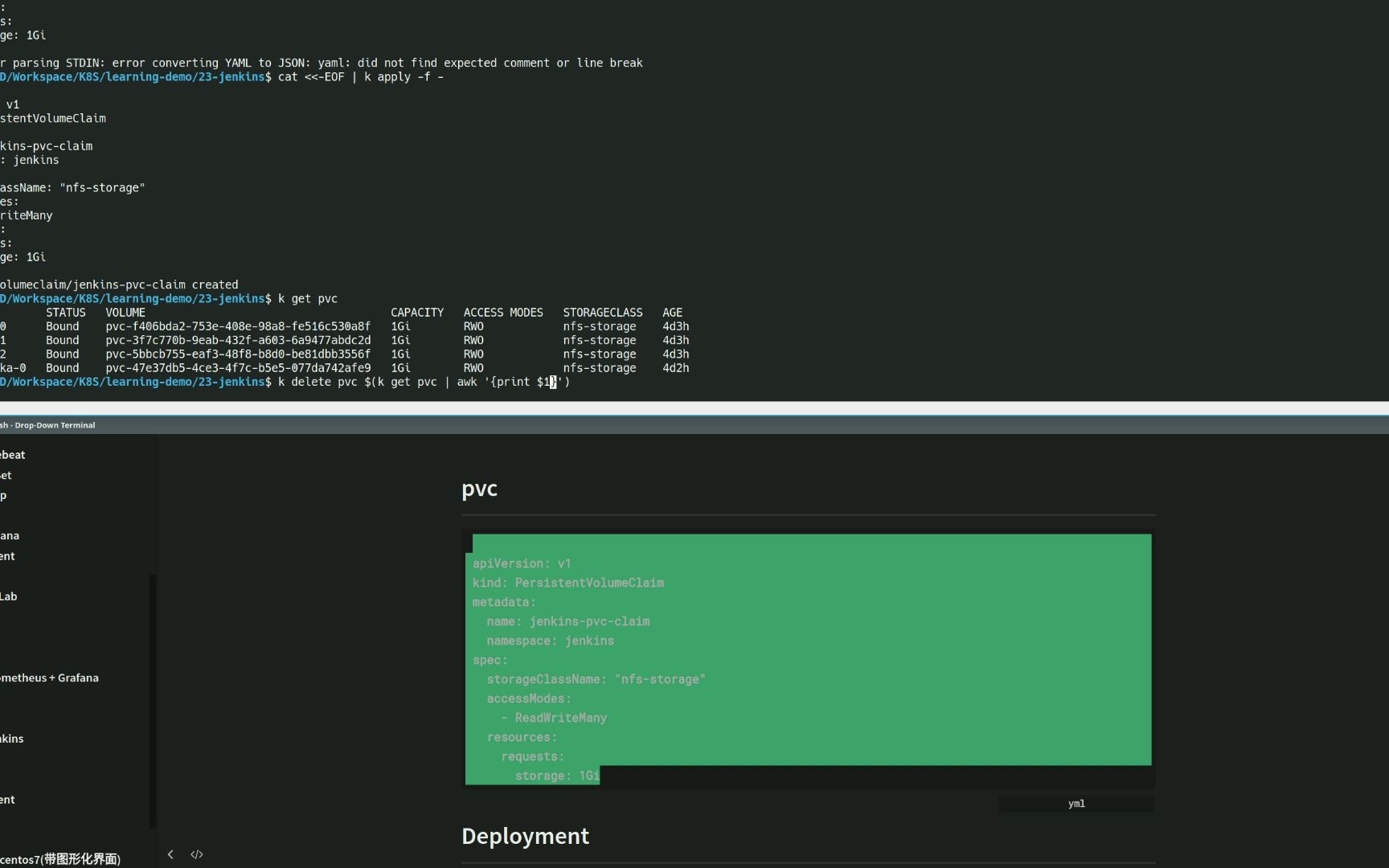Screen dimensions: 1389x868
Task: Click the back chevron icon beside the code icon
Action: pyautogui.click(x=170, y=854)
